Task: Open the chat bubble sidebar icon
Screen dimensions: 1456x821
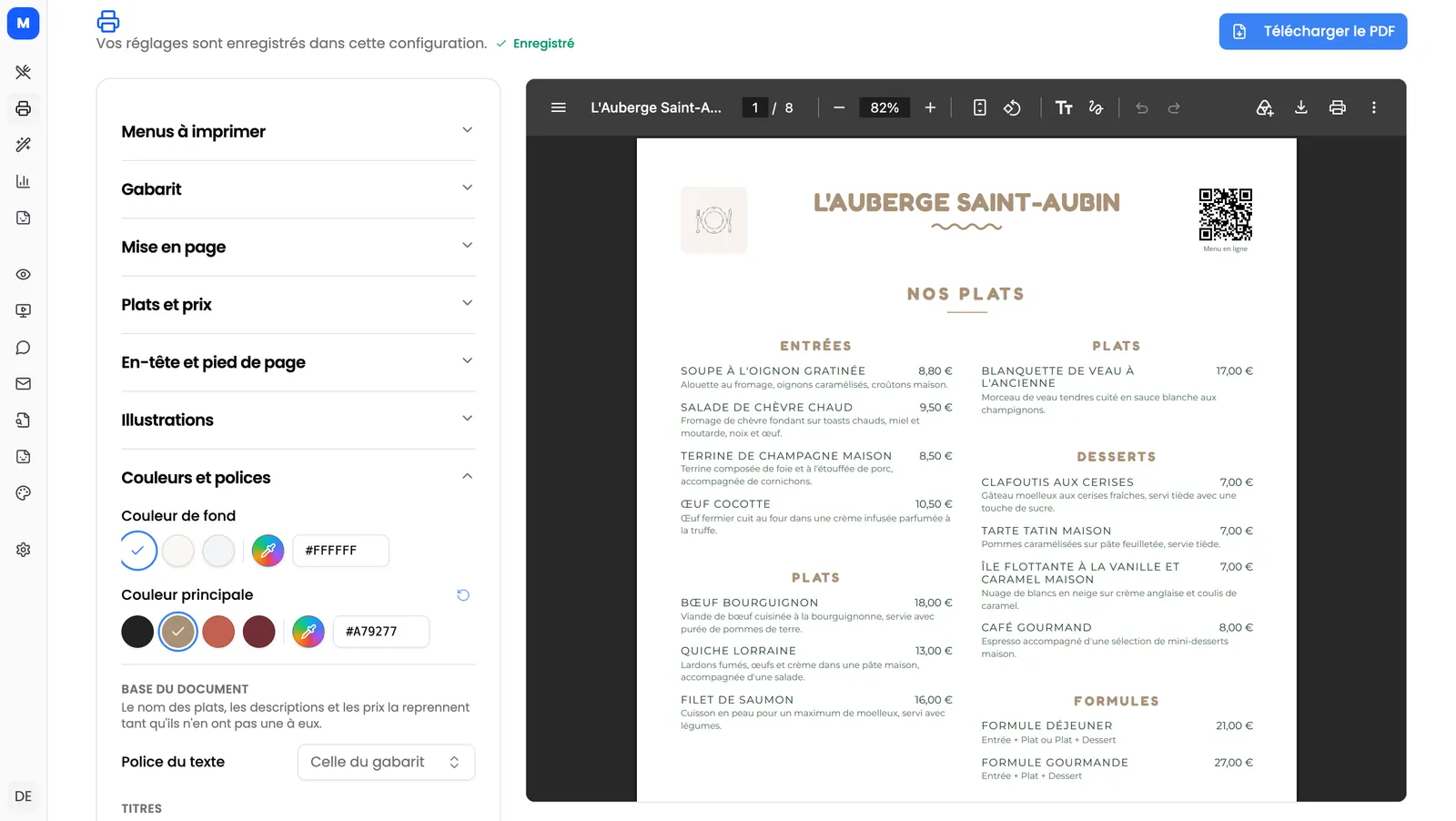Action: 24,348
